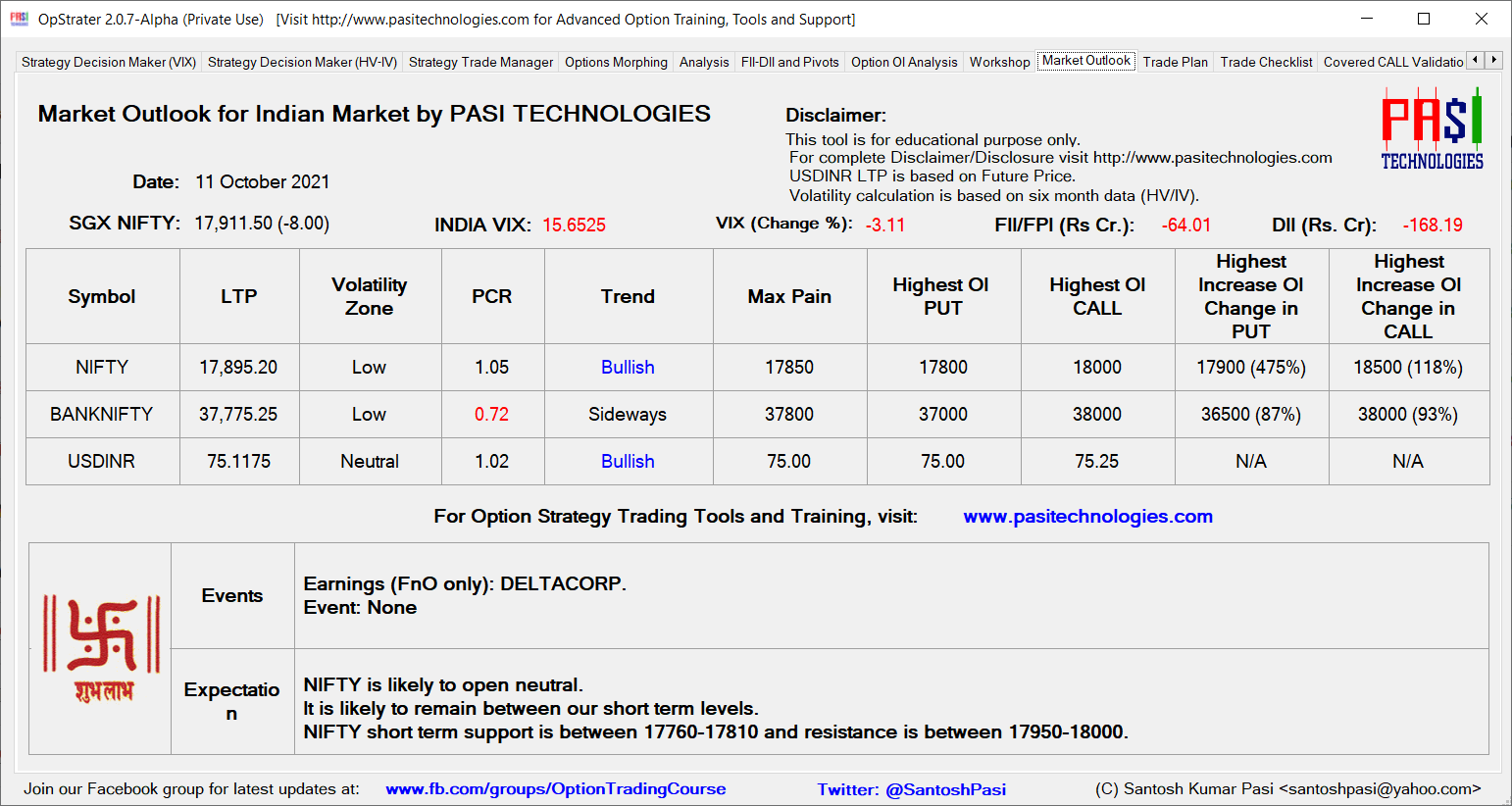1512x806 pixels.
Task: Click the NIFTY short term support text
Action: tap(716, 731)
